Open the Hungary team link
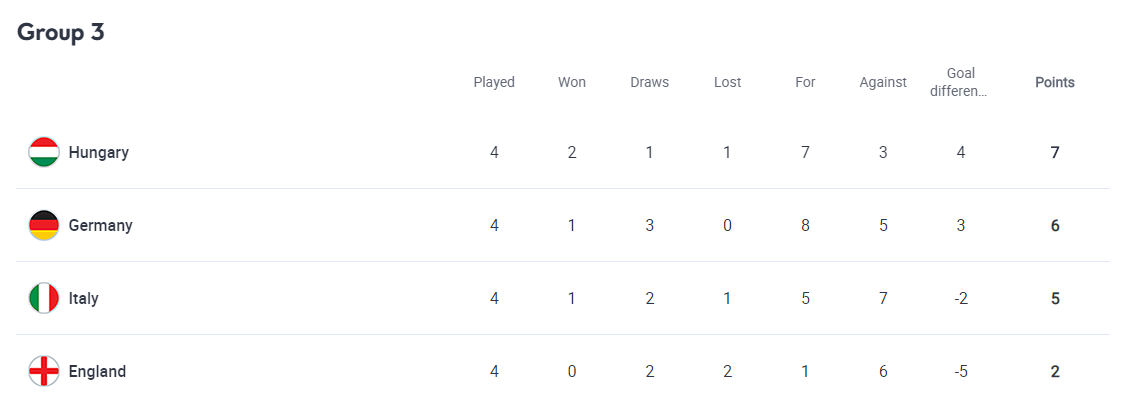Screen dimensions: 1127x410 pos(98,153)
